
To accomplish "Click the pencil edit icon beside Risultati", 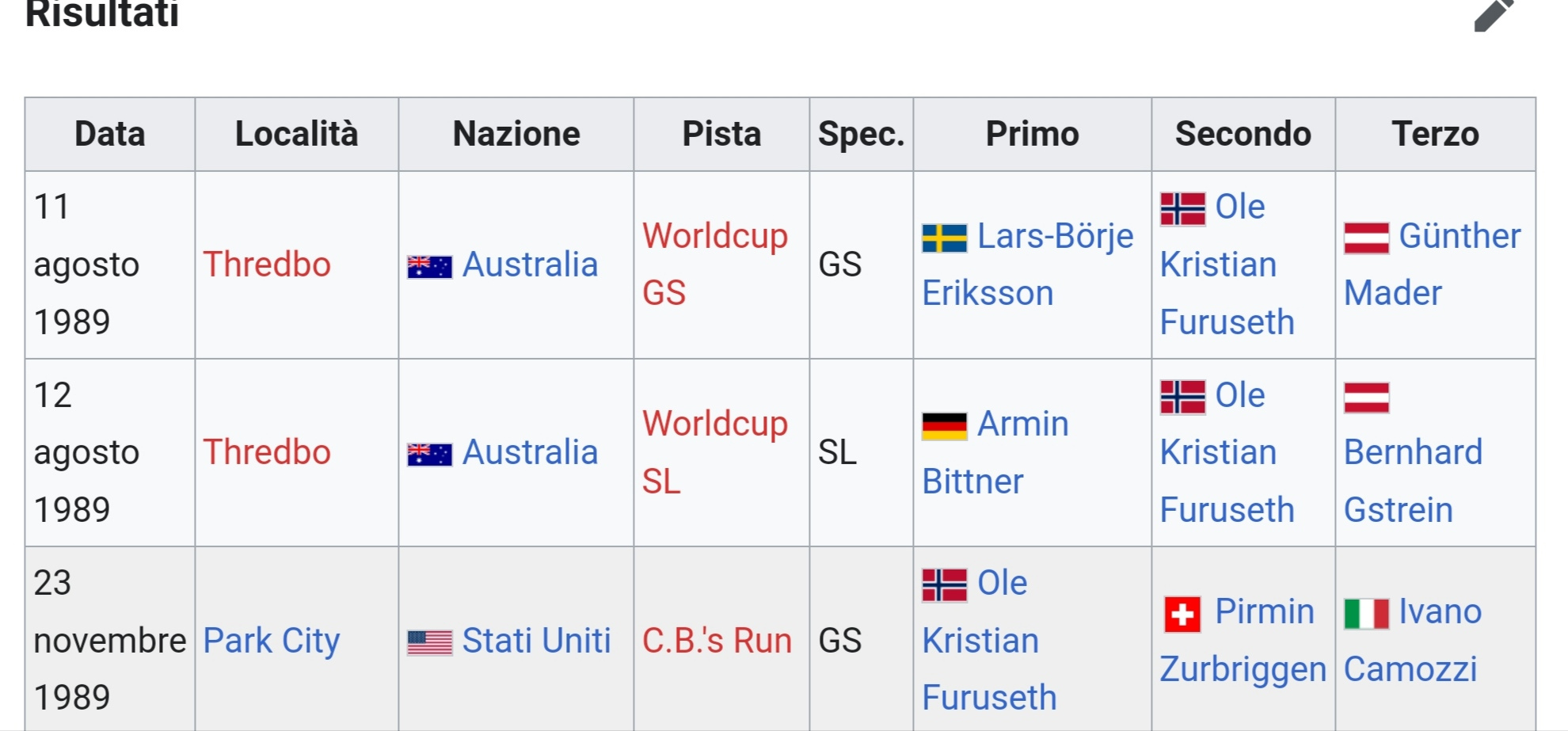I will (1494, 14).
